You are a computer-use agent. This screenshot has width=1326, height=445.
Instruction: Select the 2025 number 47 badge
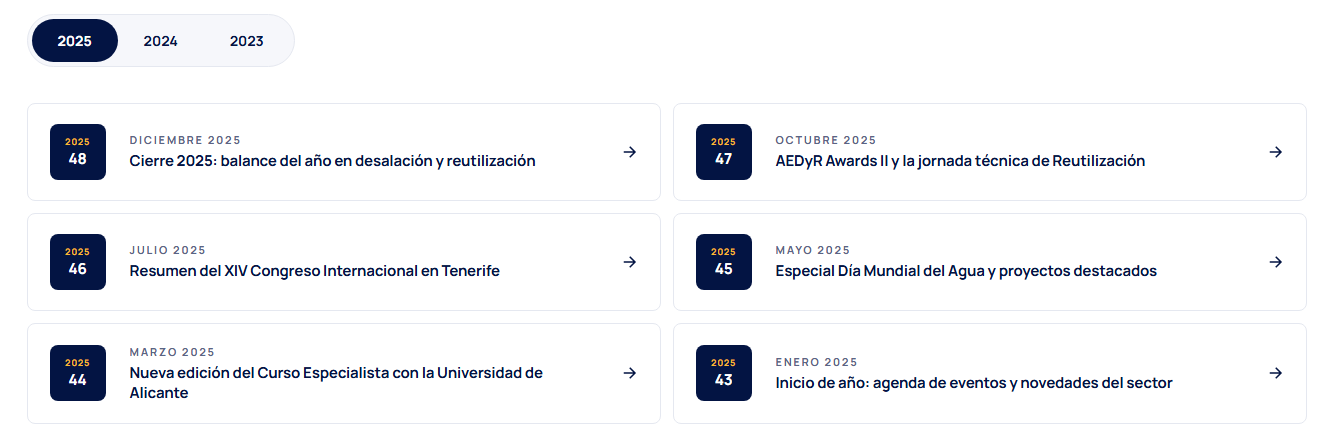(724, 152)
